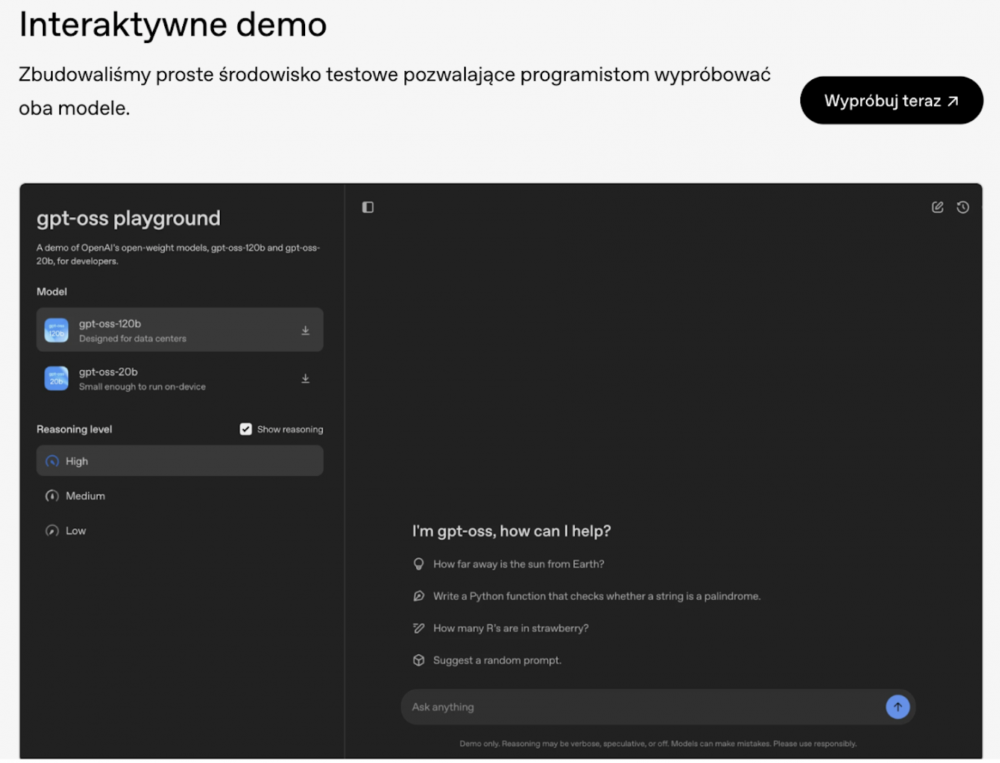
Task: Click the Wypróbuj teraz button
Action: point(891,100)
